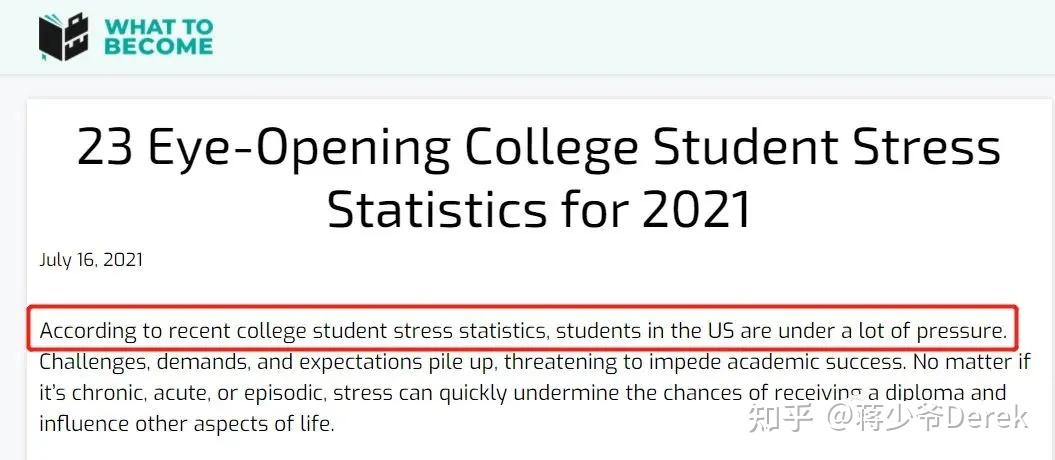Viewport: 1055px width, 460px height.
Task: Click the number "23" in the headline
Action: (x=105, y=149)
